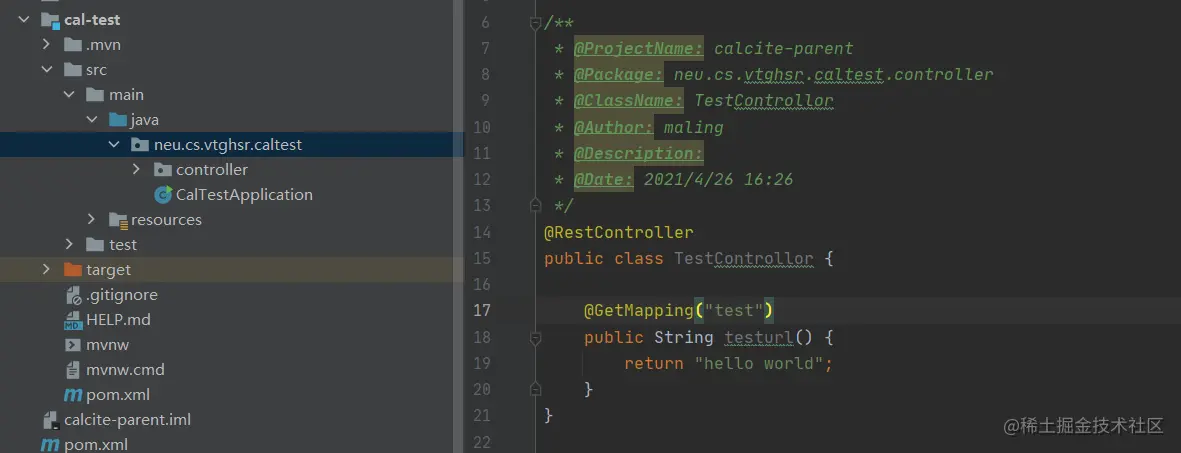This screenshot has height=453, width=1181.
Task: Click the neu.cs.vtghsr.caltest package icon
Action: point(140,144)
